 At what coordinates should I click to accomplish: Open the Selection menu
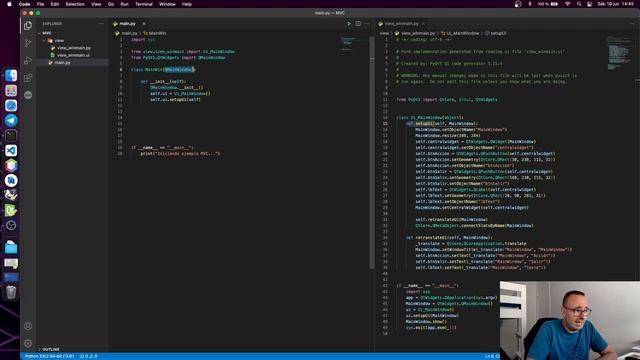(x=75, y=4)
